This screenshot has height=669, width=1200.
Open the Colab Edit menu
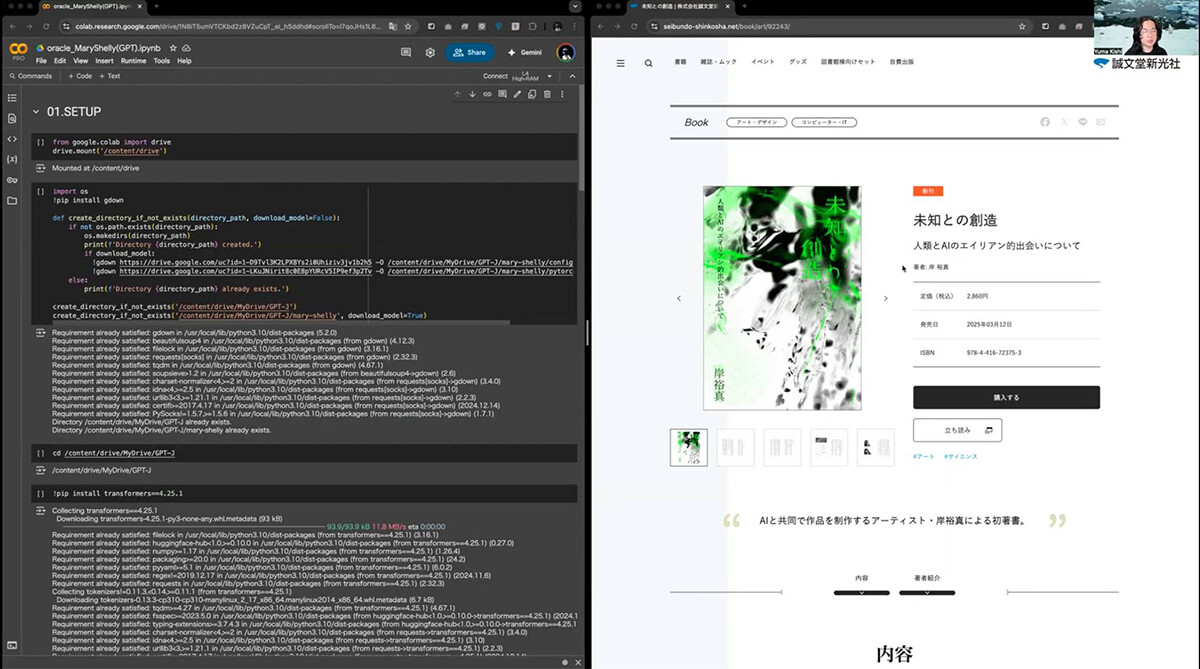tap(60, 61)
